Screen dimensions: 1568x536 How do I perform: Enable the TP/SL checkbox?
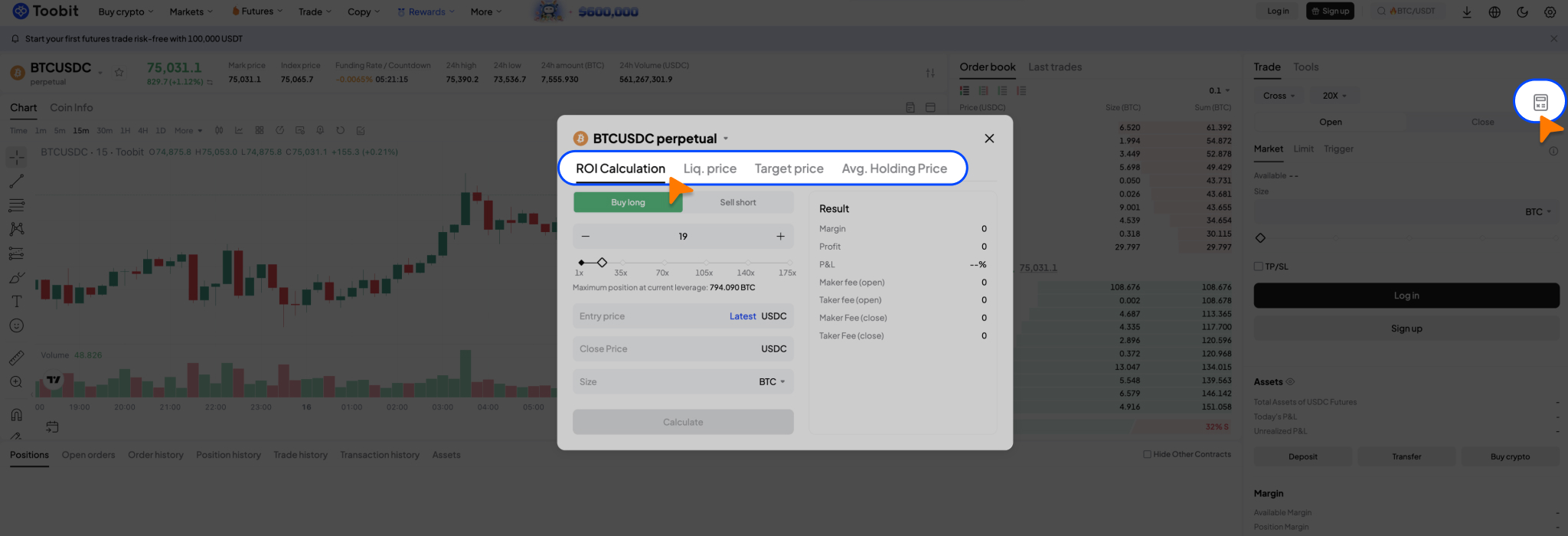[1258, 266]
